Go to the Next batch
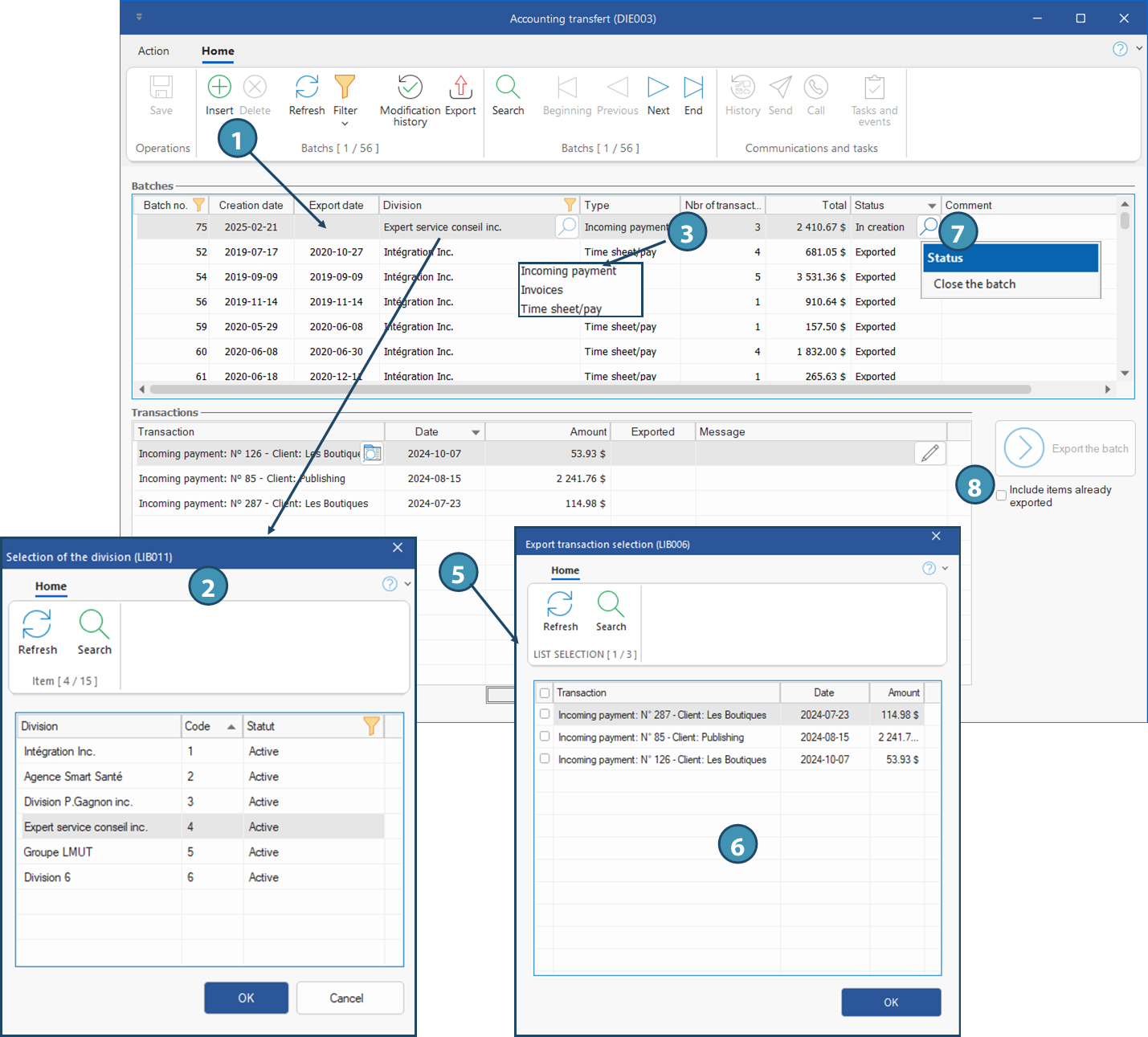The height and width of the screenshot is (1037, 1148). coord(658,87)
